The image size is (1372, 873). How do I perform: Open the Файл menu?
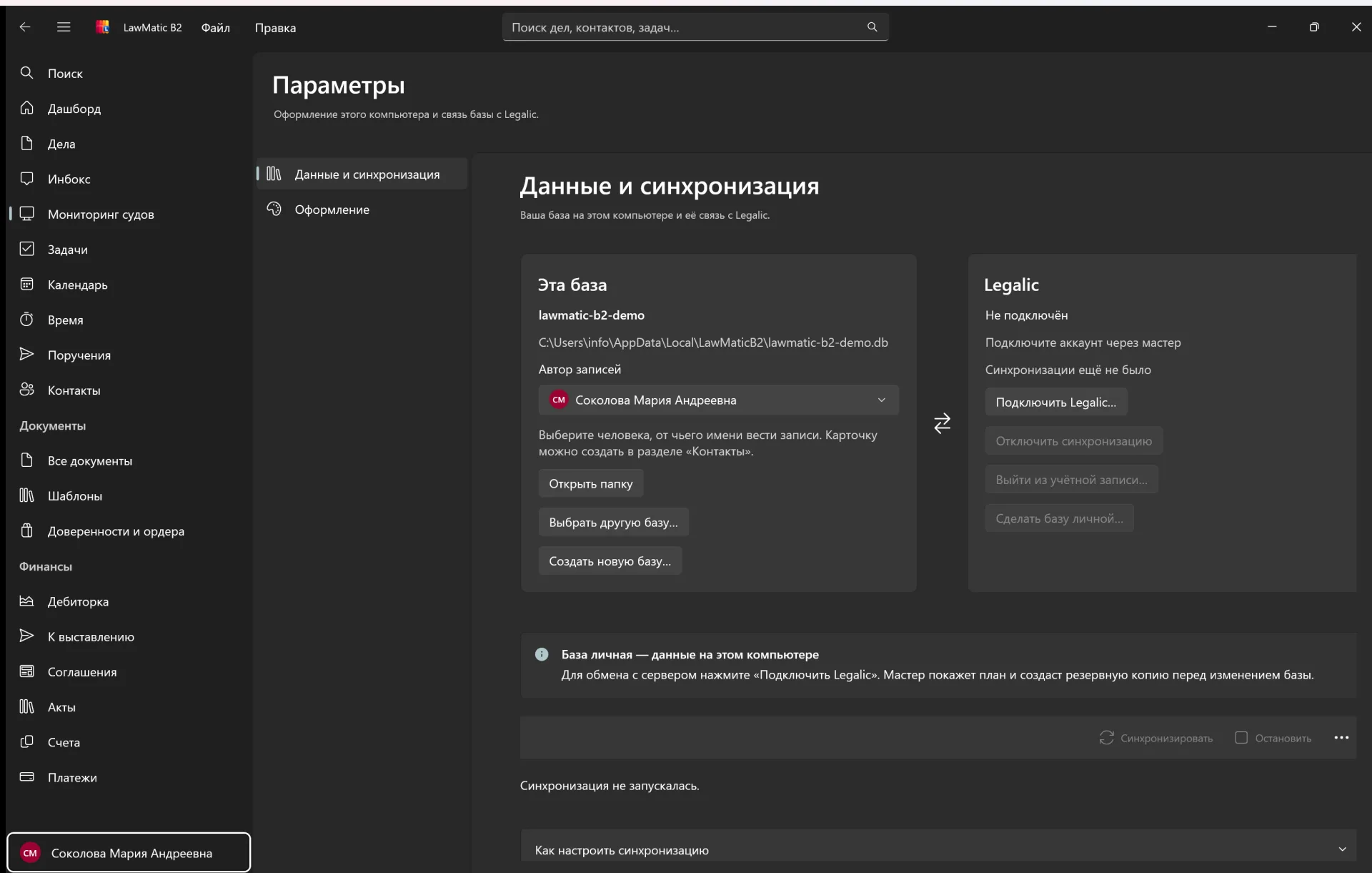tap(215, 27)
